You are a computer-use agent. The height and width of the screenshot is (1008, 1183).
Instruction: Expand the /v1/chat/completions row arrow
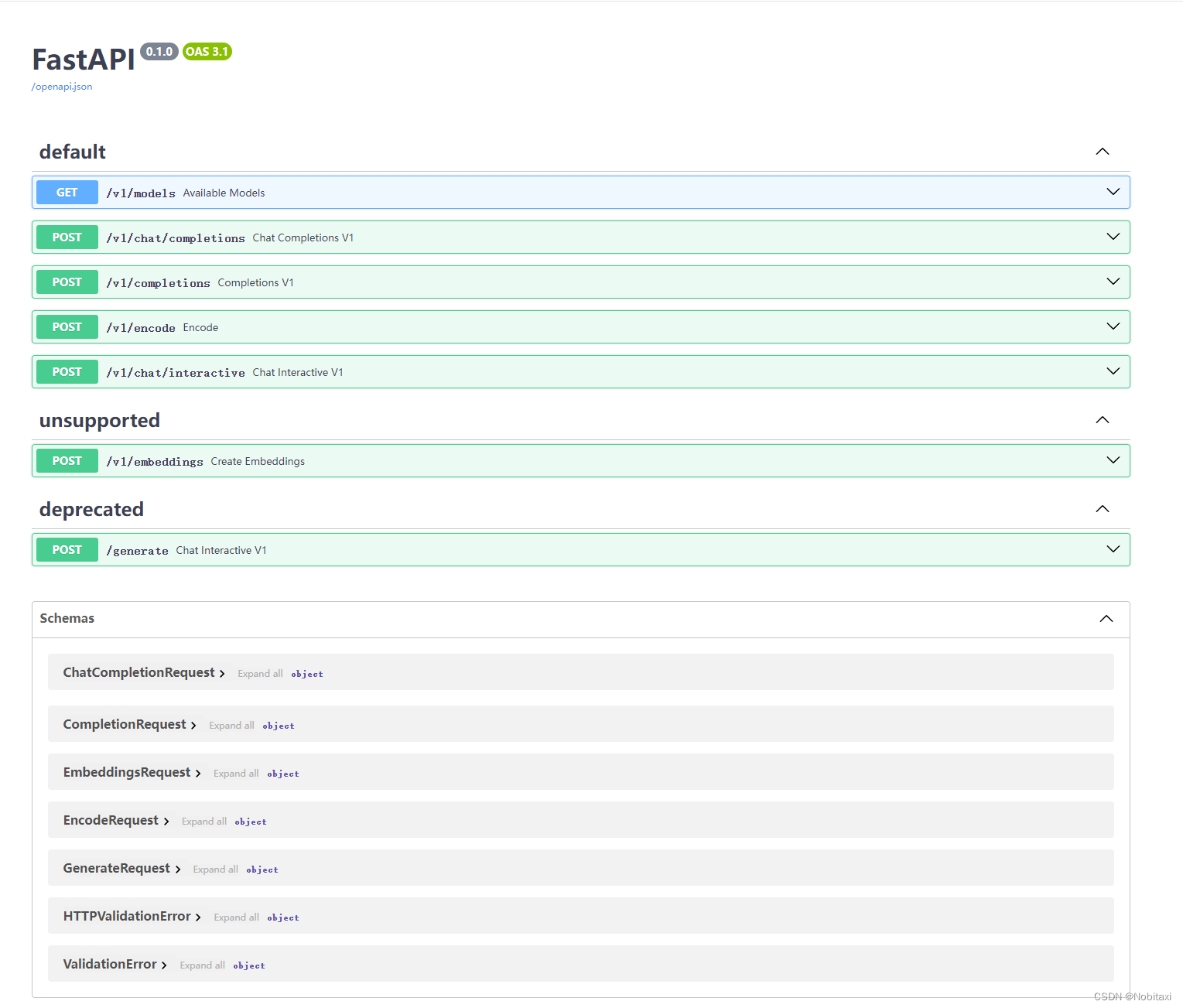[1113, 237]
